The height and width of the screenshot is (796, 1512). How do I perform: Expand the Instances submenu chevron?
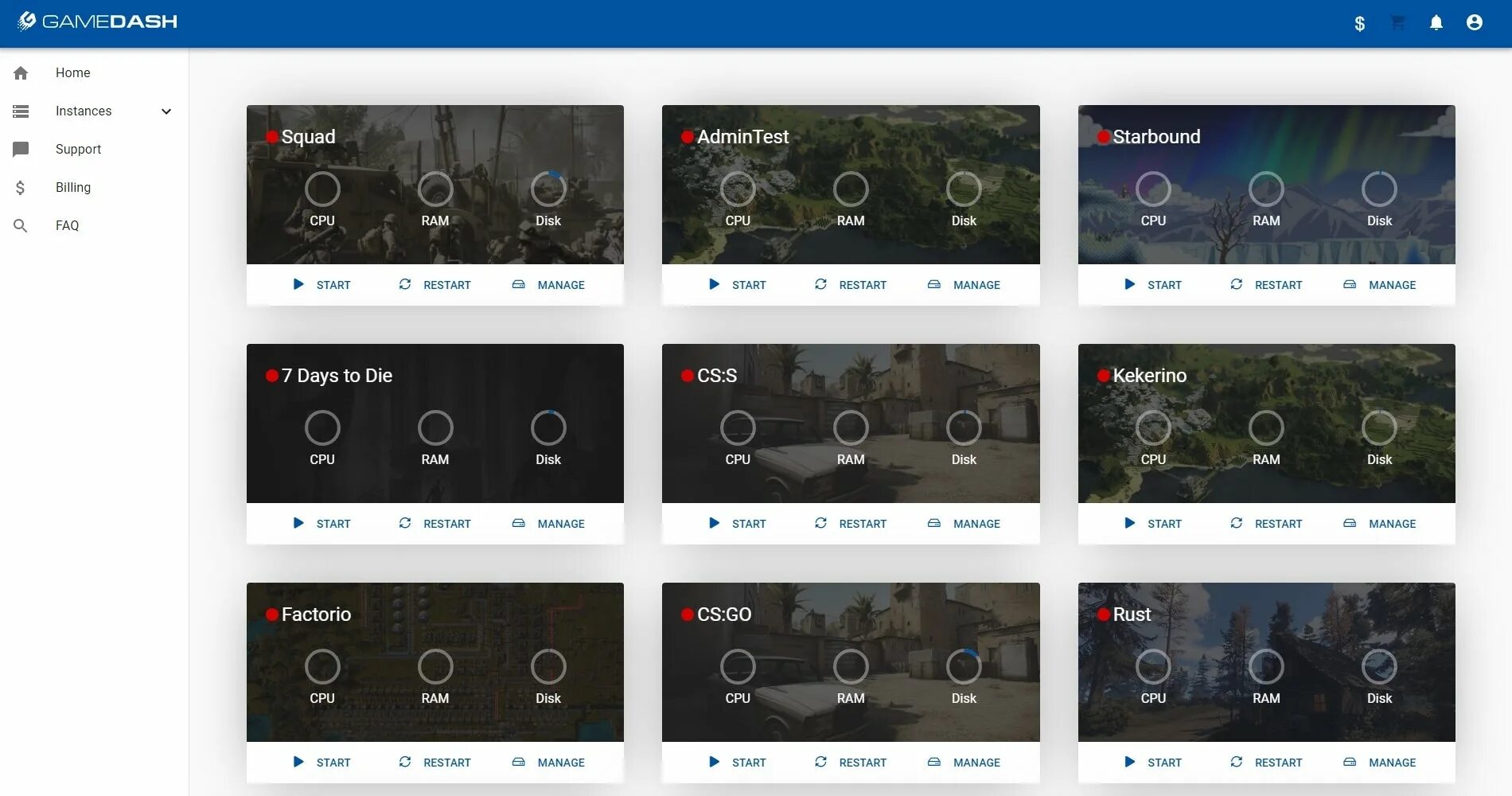point(166,111)
